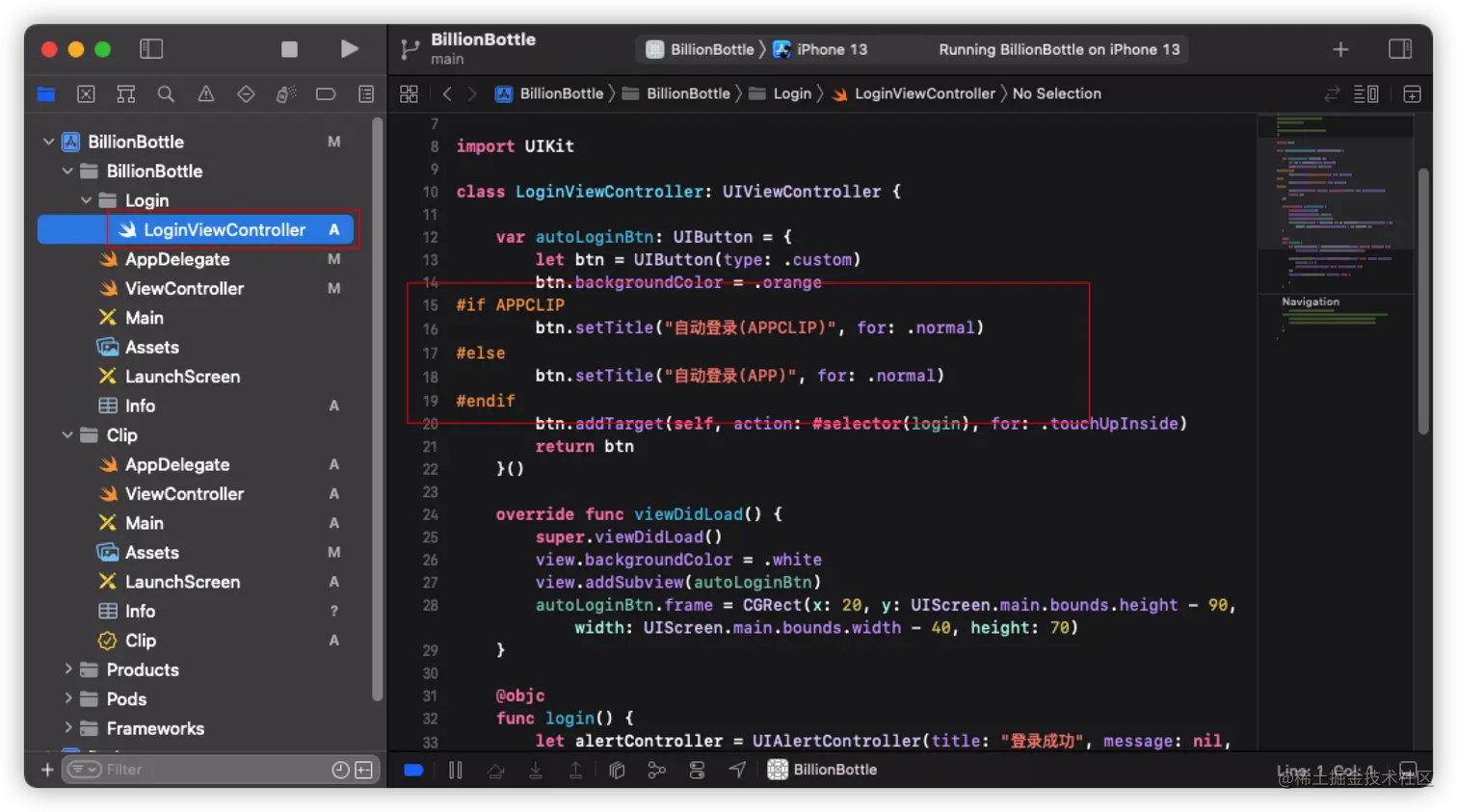Open the editor options menu
The height and width of the screenshot is (812, 1457).
pyautogui.click(x=1365, y=93)
